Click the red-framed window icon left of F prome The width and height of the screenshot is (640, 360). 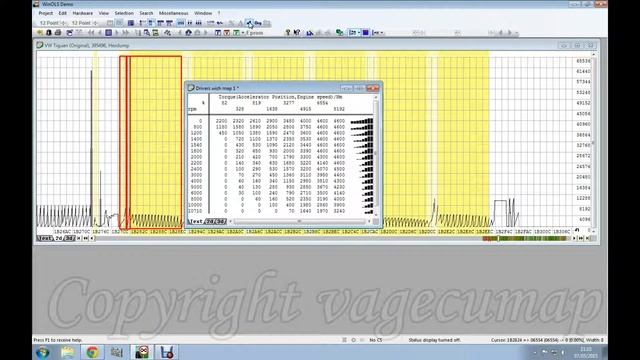click(227, 33)
